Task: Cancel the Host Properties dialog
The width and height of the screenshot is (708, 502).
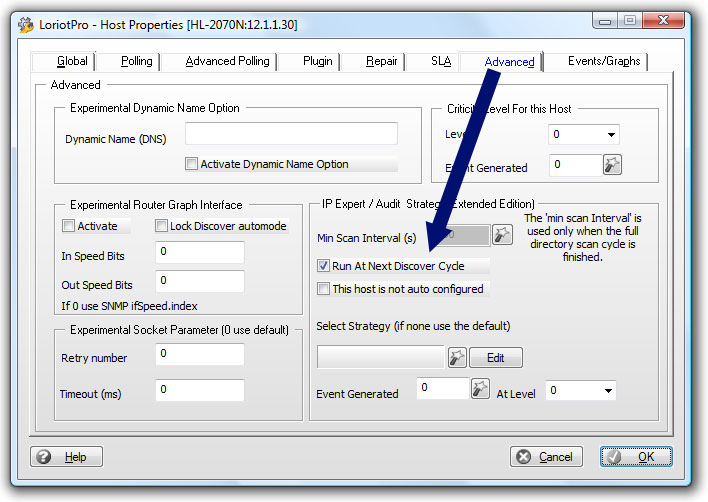Action: click(546, 457)
